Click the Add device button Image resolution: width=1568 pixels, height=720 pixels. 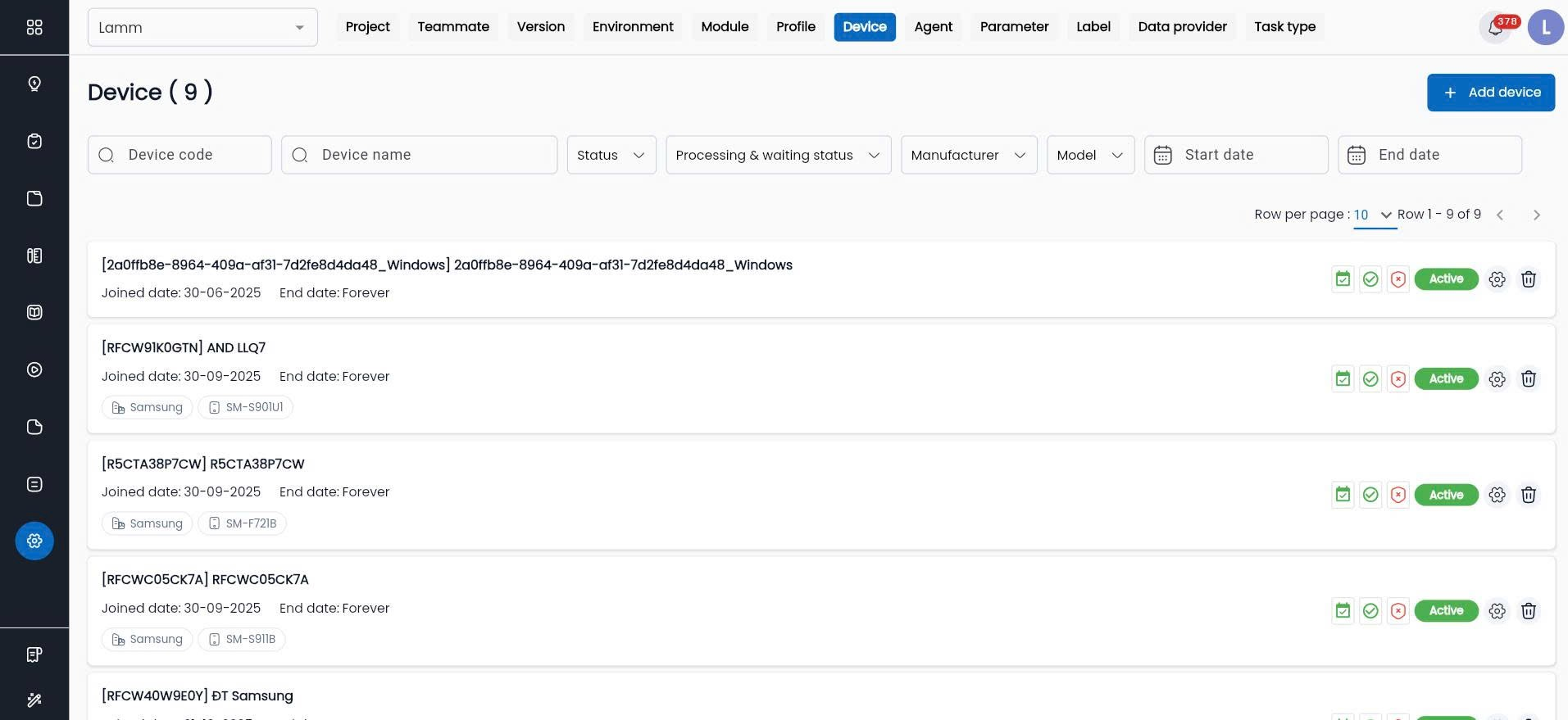1490,93
